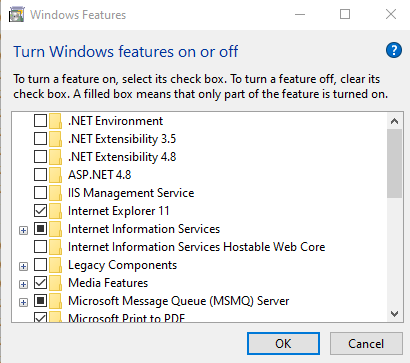The height and width of the screenshot is (363, 410).
Task: Expand the Media Features node
Action: click(x=23, y=284)
